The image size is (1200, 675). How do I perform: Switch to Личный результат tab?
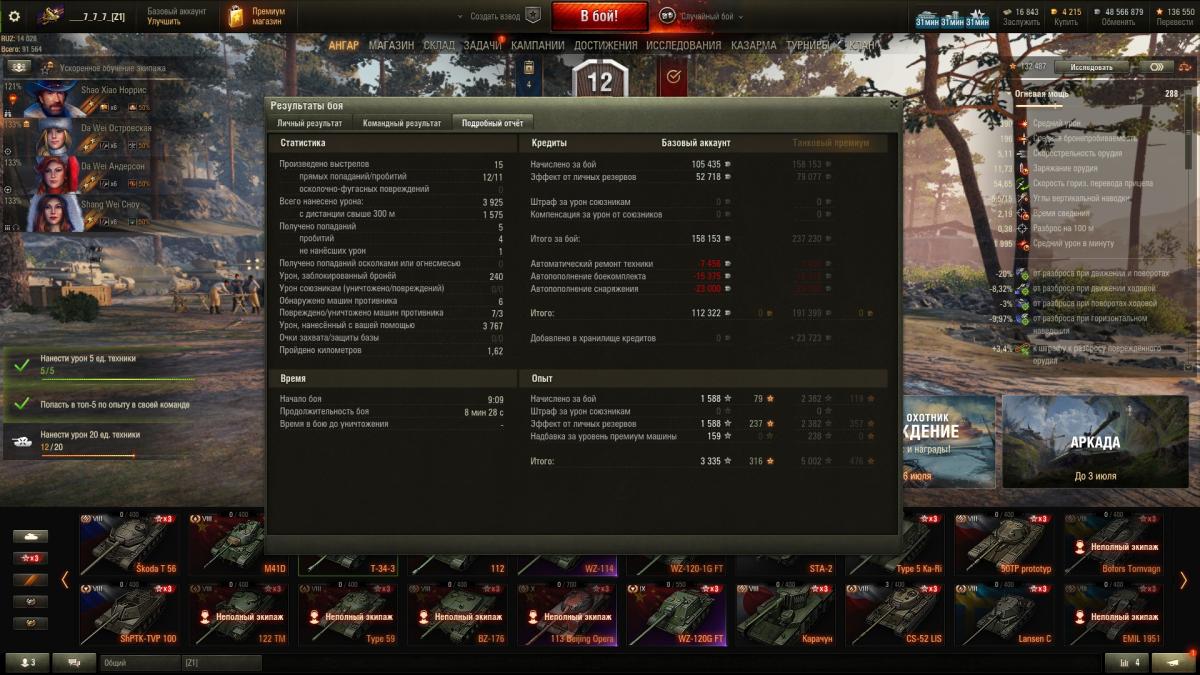[x=309, y=123]
